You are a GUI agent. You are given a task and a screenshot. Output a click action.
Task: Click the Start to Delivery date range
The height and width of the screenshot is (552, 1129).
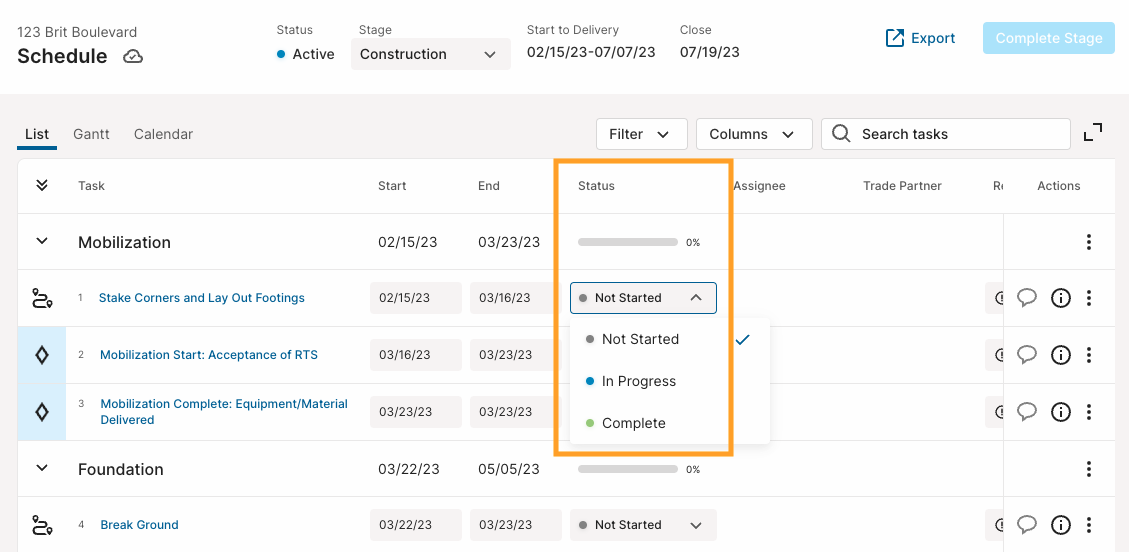coord(591,53)
